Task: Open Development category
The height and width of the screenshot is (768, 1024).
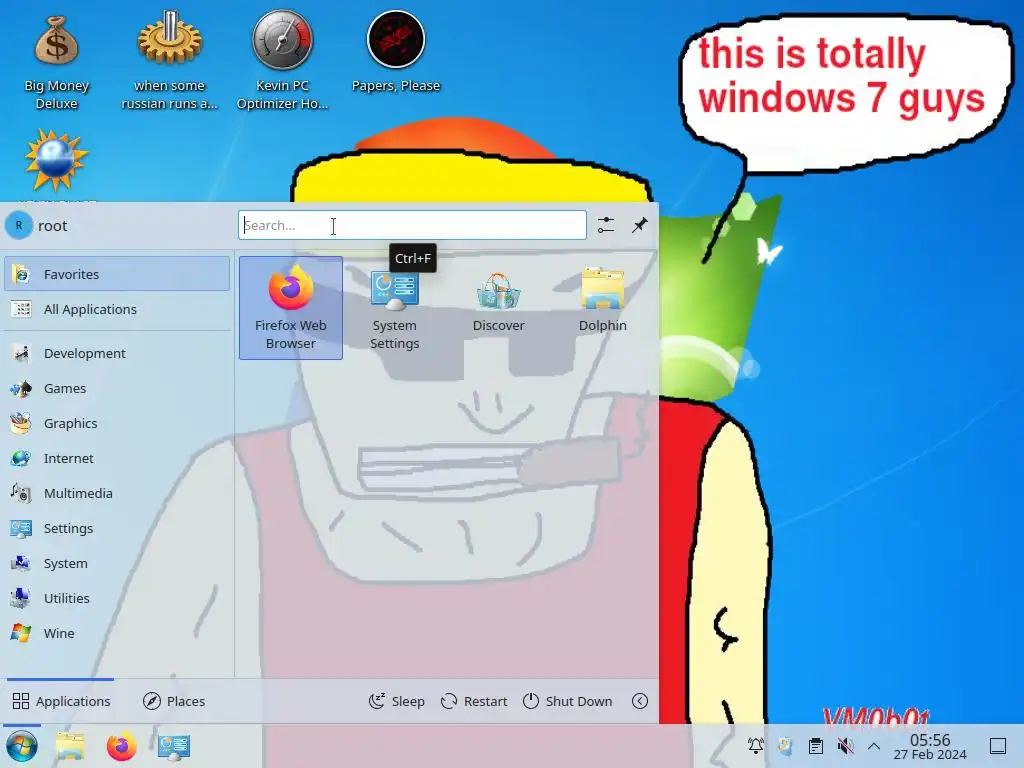Action: pyautogui.click(x=117, y=353)
